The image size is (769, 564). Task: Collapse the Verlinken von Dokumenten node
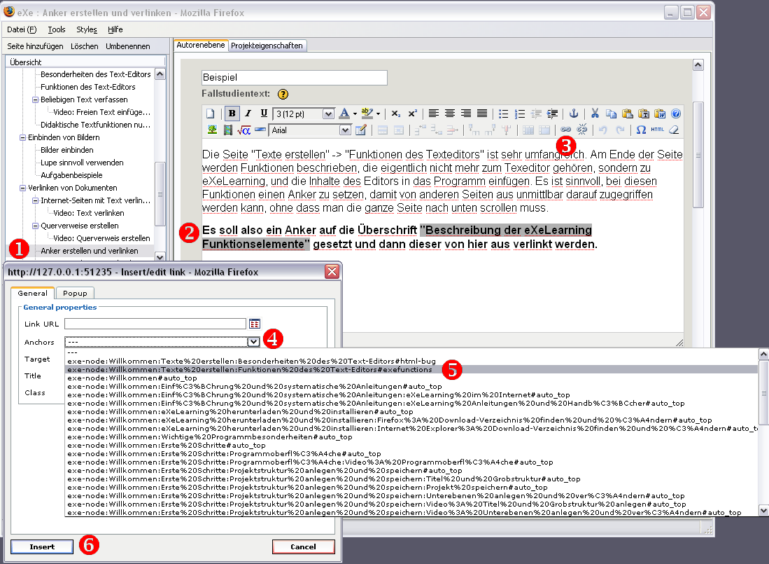22,188
